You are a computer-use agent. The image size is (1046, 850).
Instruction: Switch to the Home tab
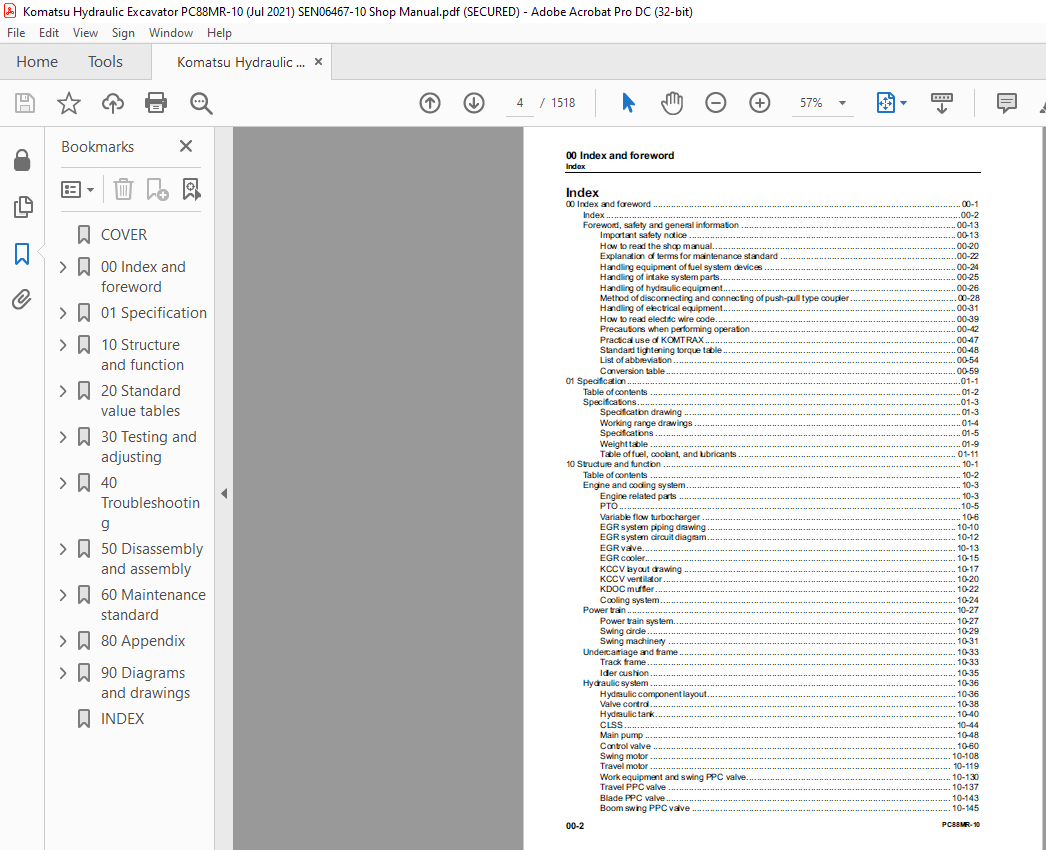37,61
